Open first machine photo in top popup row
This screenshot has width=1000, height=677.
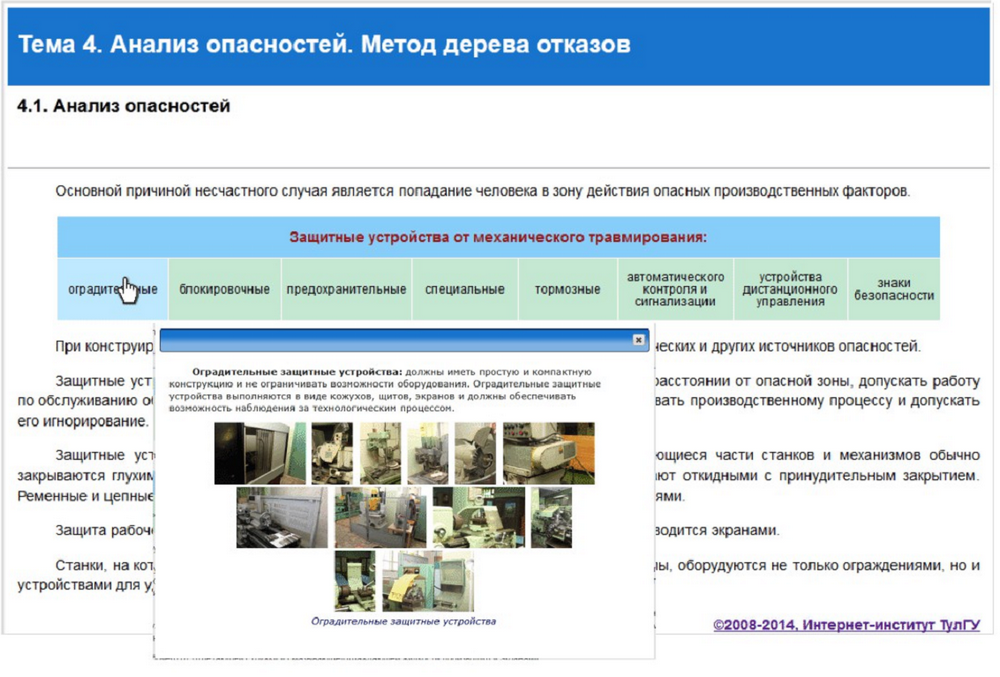coord(260,453)
